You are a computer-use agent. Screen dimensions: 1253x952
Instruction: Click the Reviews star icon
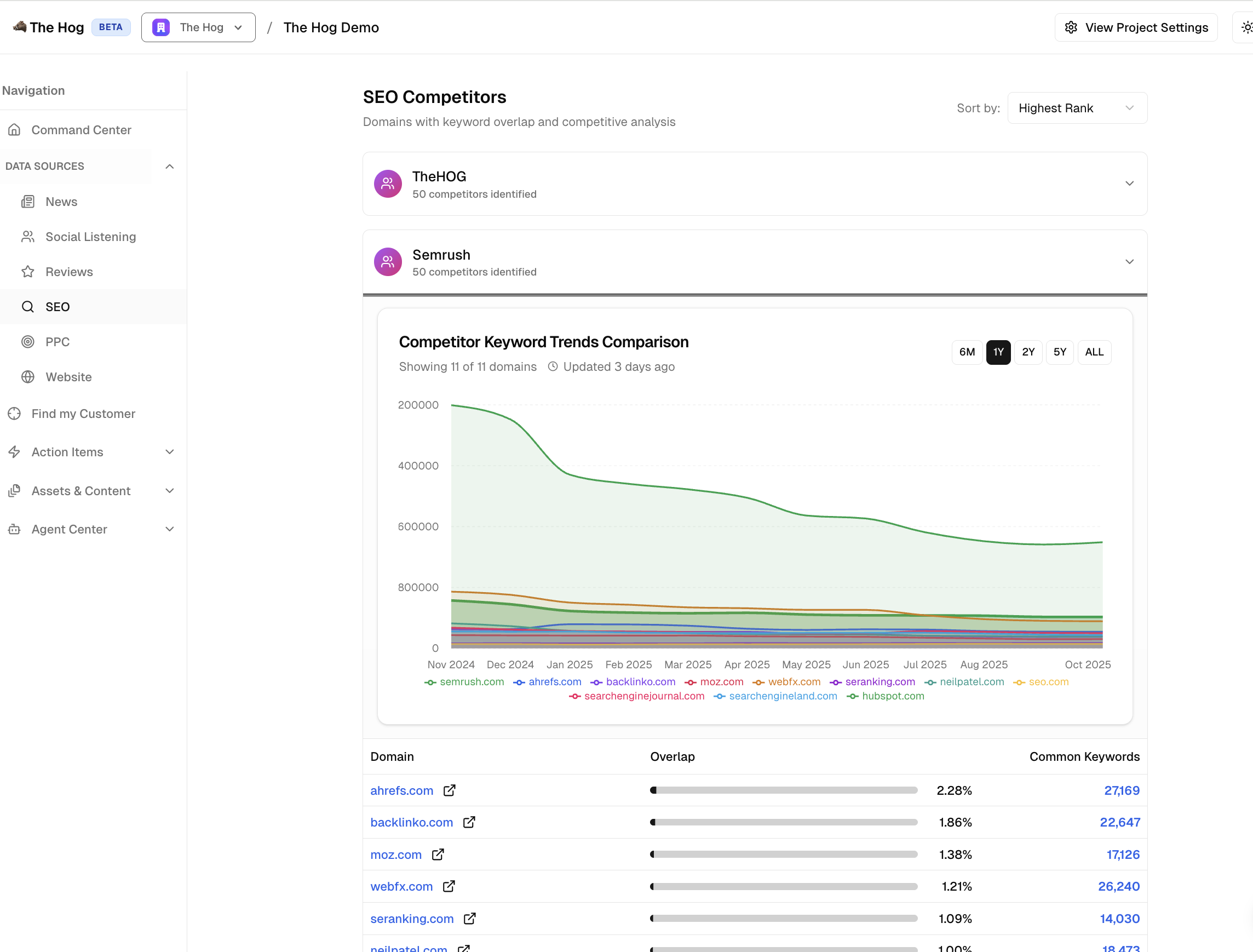[28, 272]
